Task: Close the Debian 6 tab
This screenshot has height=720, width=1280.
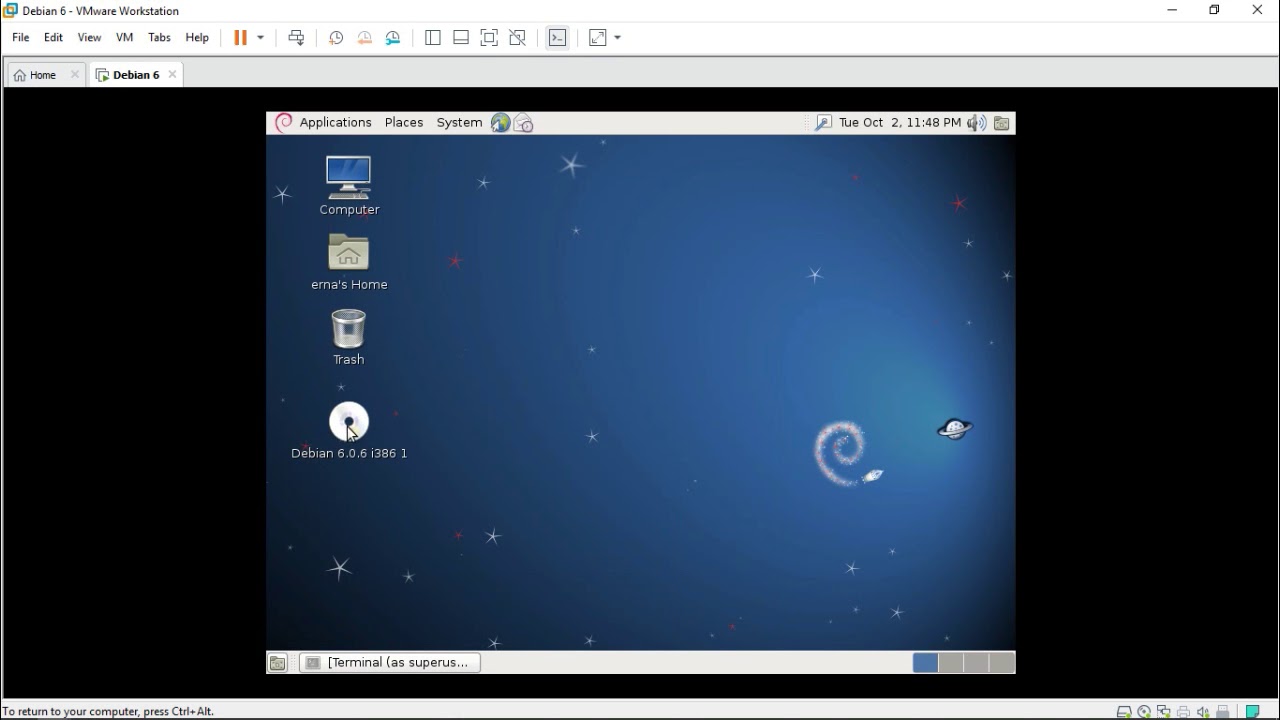Action: pos(172,75)
